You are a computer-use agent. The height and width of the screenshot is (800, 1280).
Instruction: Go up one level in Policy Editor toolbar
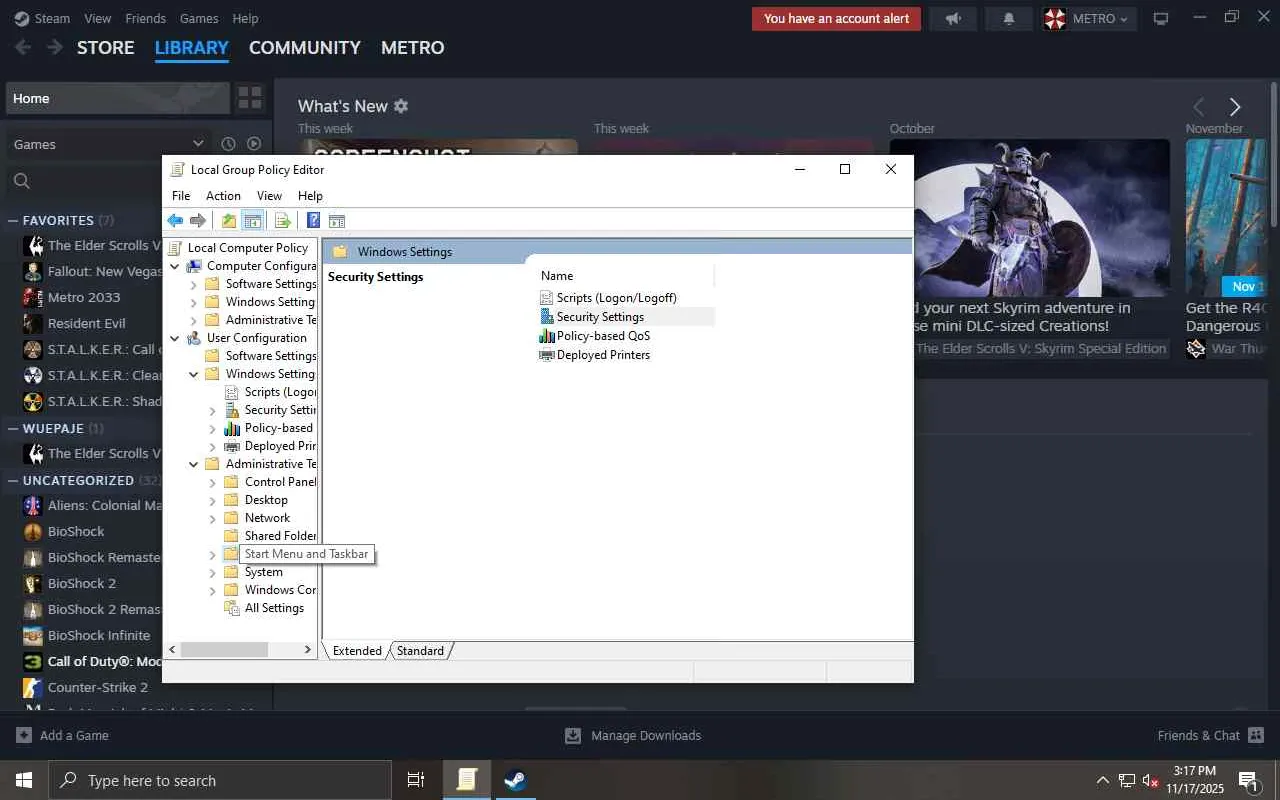pyautogui.click(x=229, y=221)
